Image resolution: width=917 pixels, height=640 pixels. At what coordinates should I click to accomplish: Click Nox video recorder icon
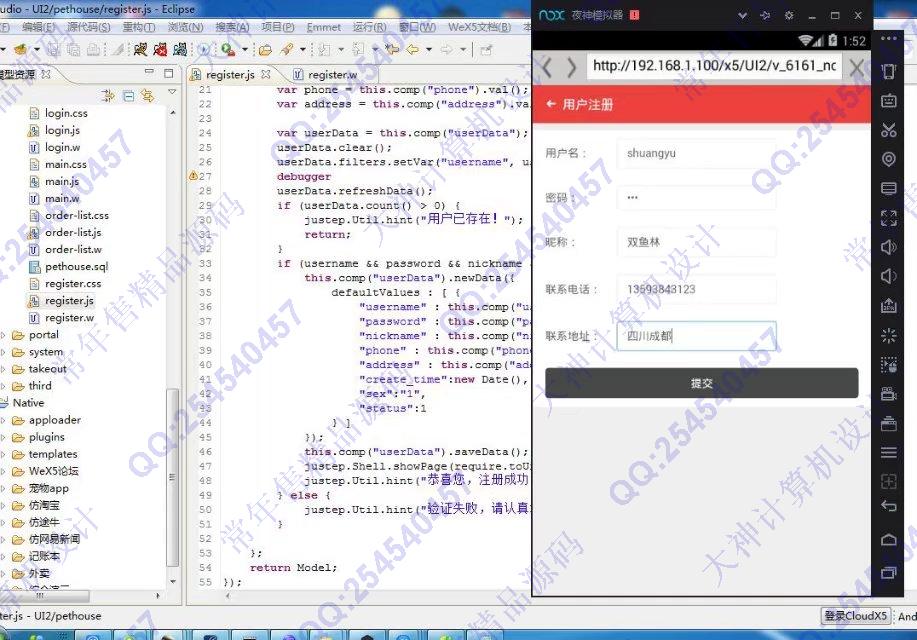(x=888, y=393)
